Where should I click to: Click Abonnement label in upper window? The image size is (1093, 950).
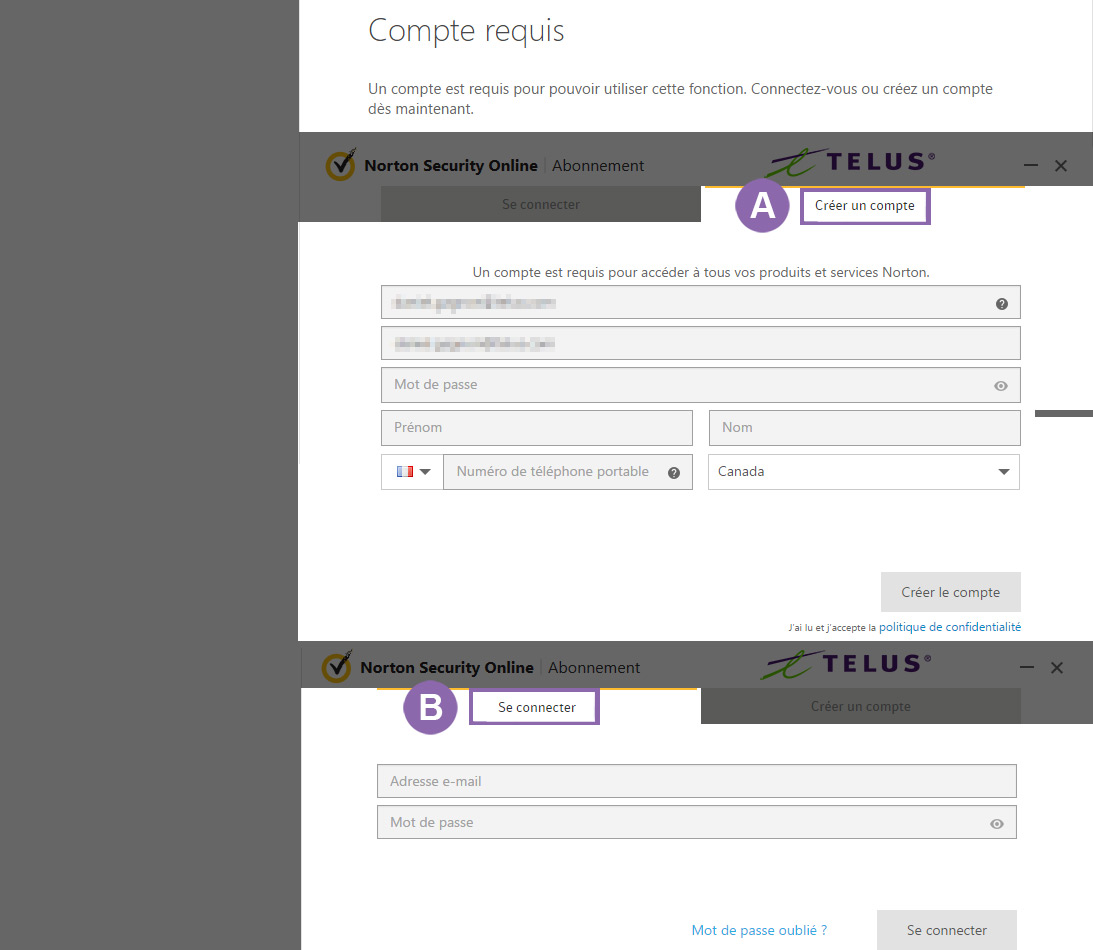click(598, 166)
